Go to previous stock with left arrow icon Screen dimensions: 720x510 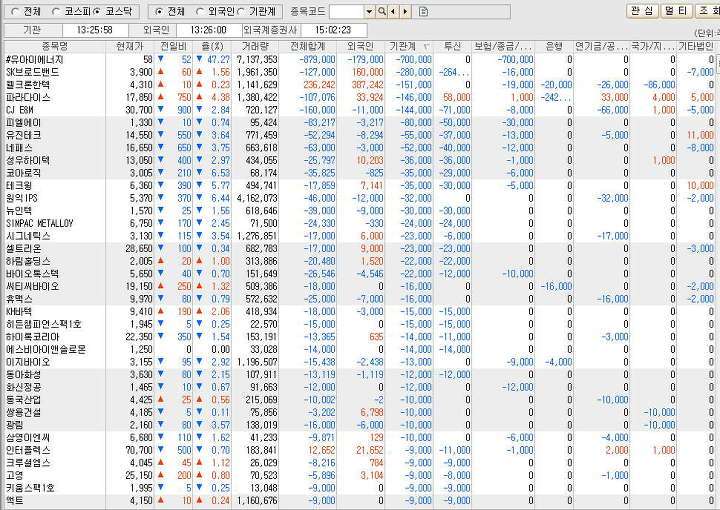[393, 11]
